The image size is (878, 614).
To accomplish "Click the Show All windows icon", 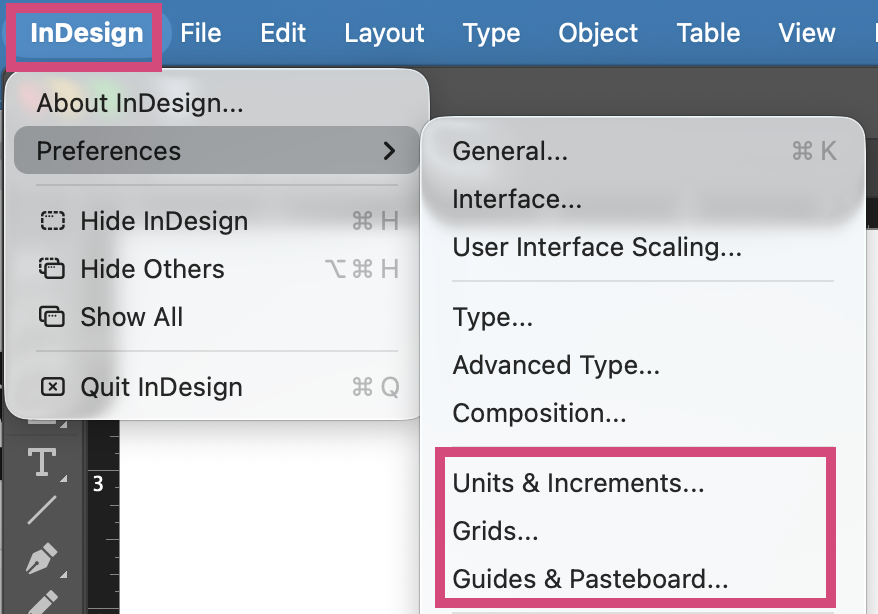I will [x=52, y=316].
